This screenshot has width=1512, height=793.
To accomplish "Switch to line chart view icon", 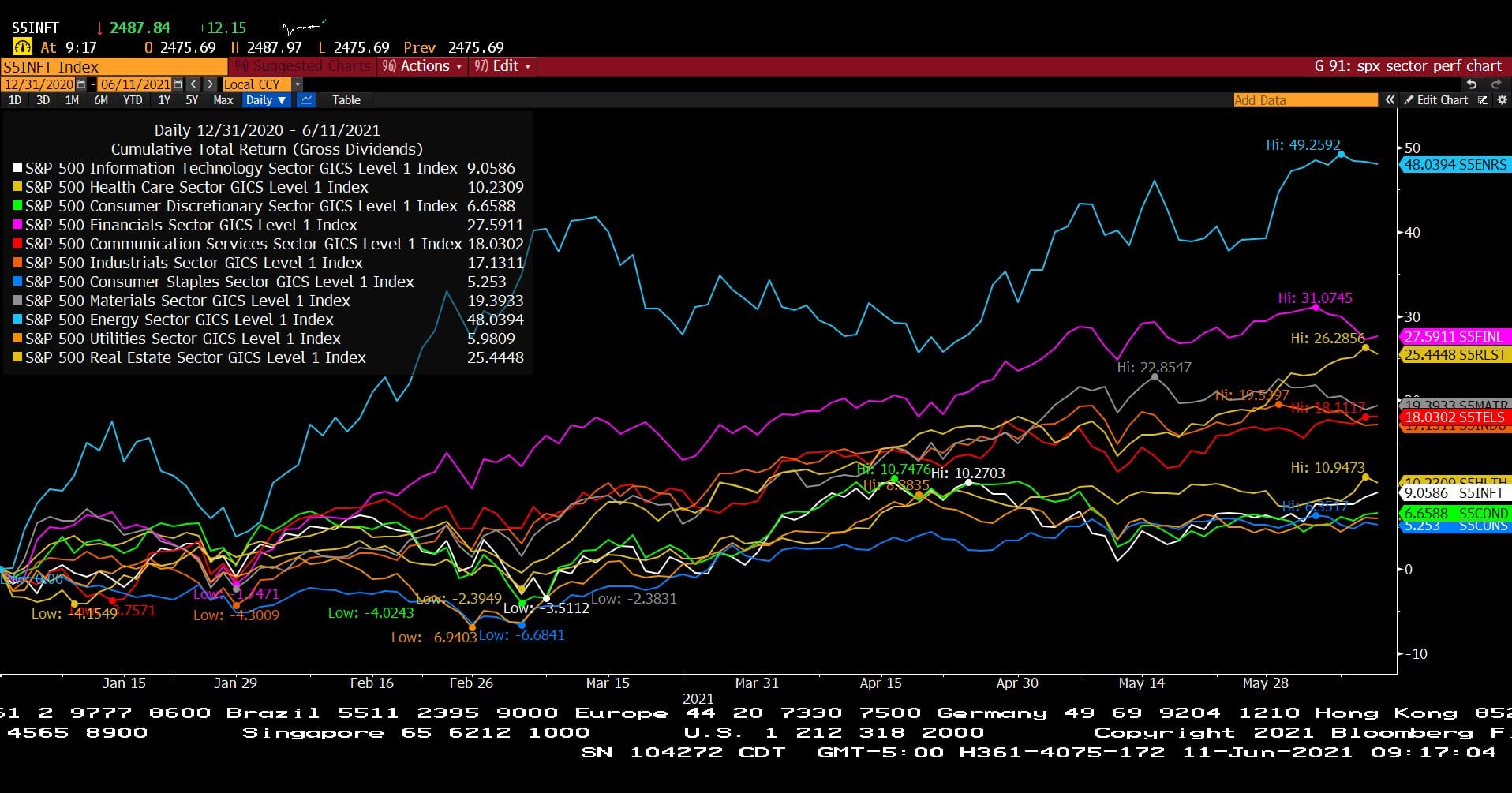I will (306, 100).
